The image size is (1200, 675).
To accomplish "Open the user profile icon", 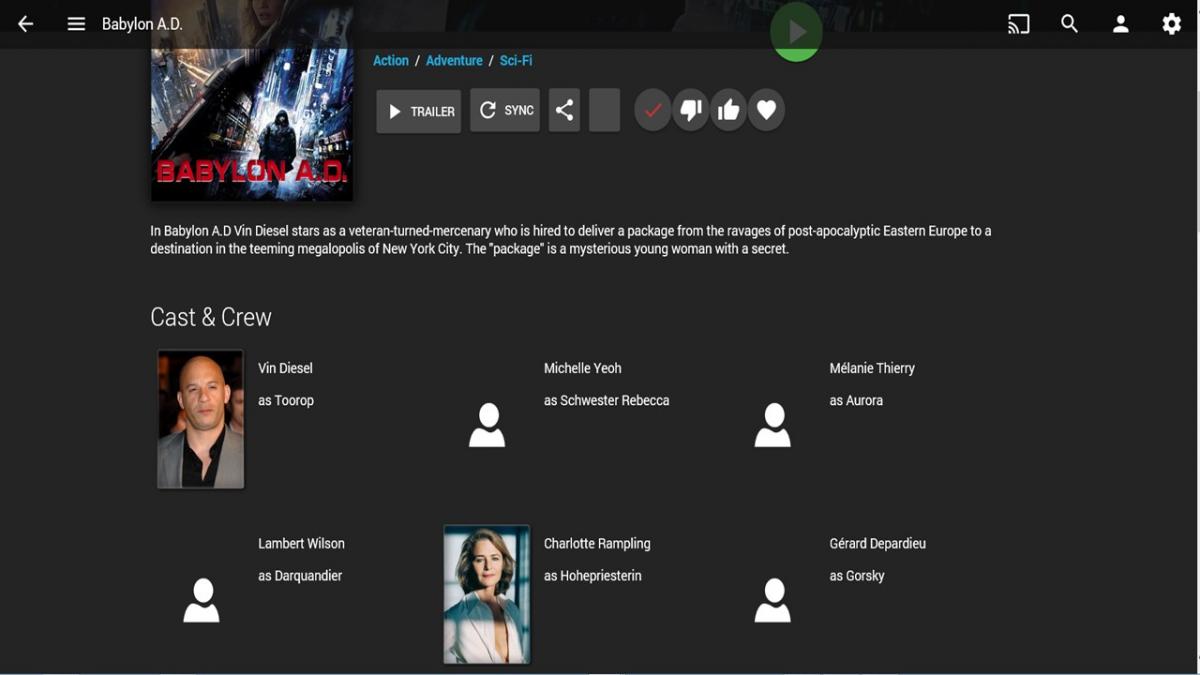I will coord(1120,24).
